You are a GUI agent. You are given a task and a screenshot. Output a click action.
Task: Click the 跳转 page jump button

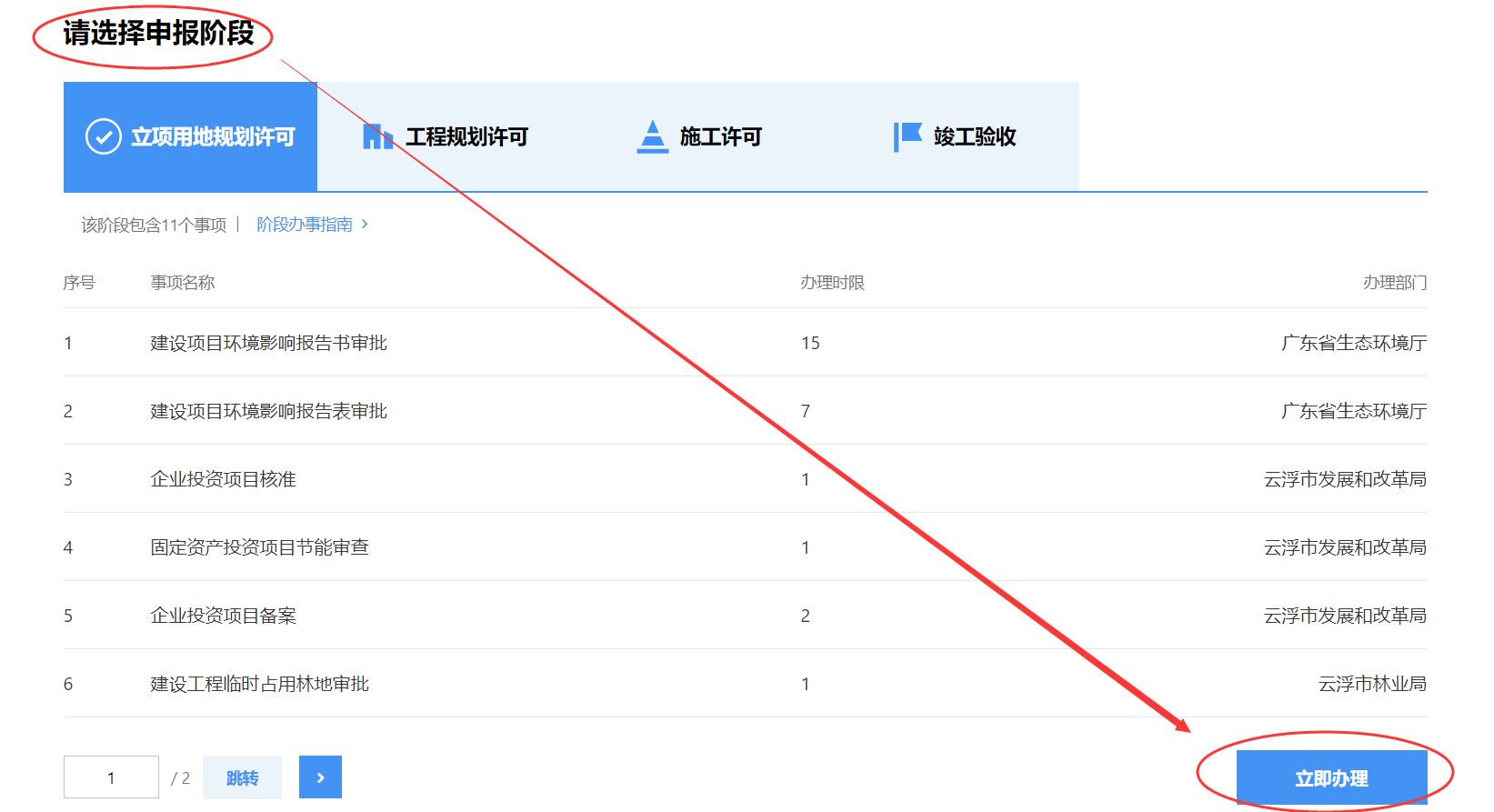(x=242, y=777)
